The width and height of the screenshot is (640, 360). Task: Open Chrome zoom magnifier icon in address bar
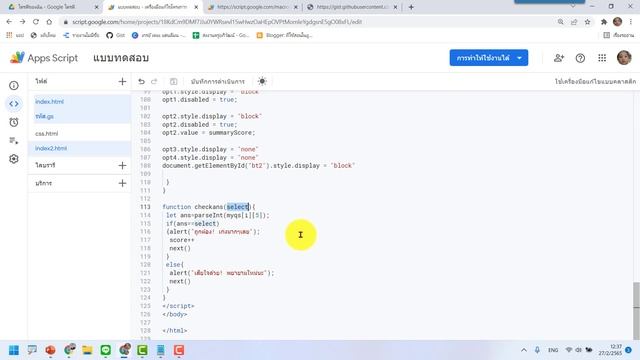tap(560, 22)
